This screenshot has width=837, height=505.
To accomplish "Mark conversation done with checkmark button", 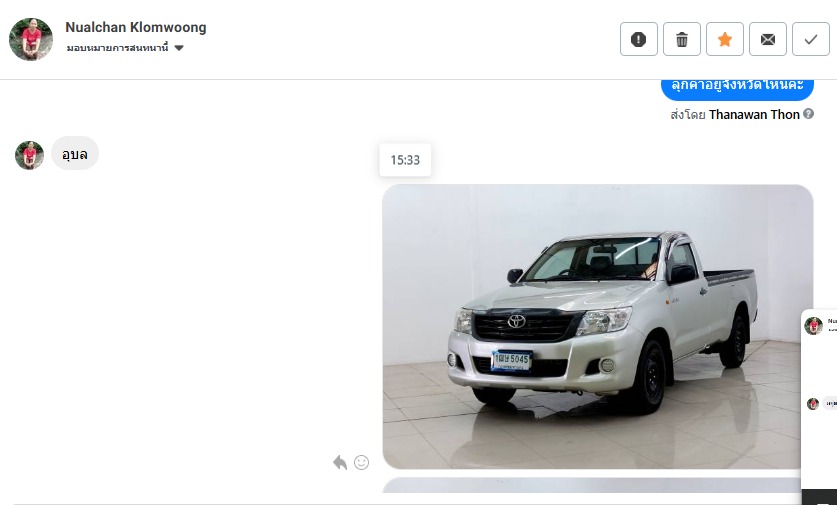I will pyautogui.click(x=810, y=39).
